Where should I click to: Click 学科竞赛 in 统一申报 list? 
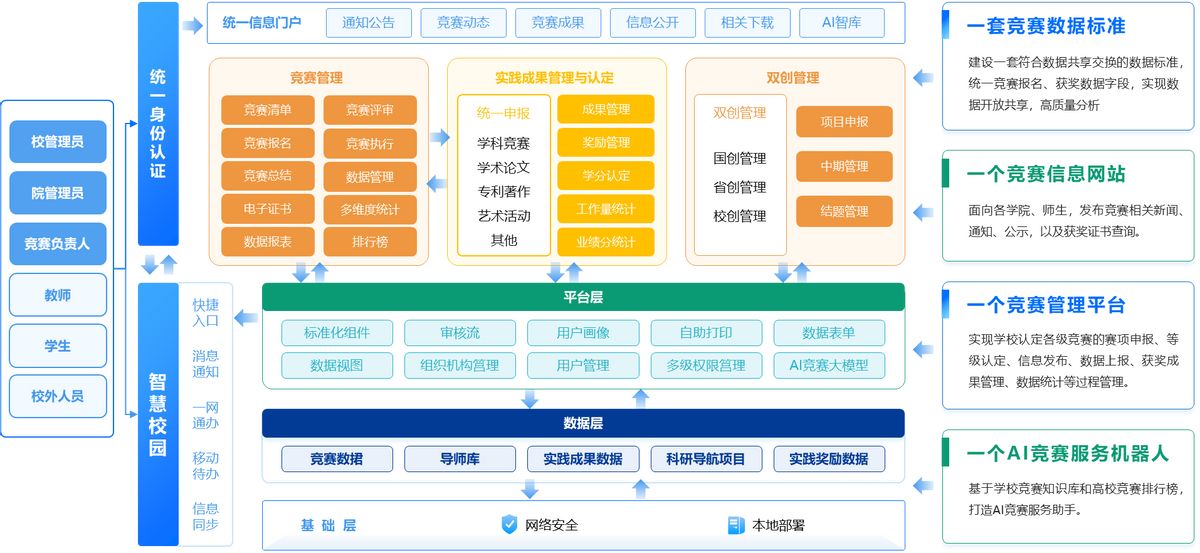(504, 143)
